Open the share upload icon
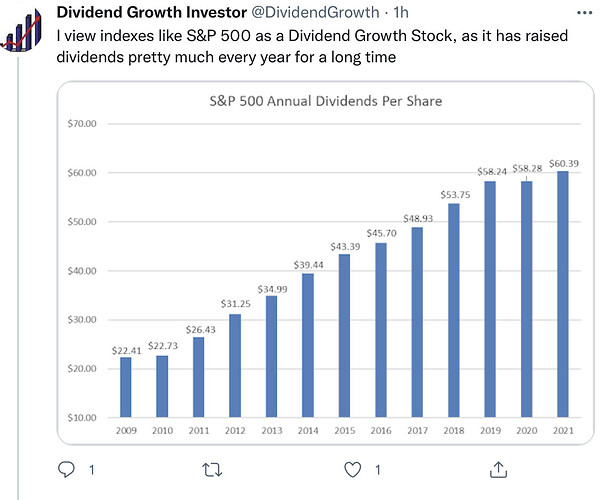603x500 pixels. (497, 469)
